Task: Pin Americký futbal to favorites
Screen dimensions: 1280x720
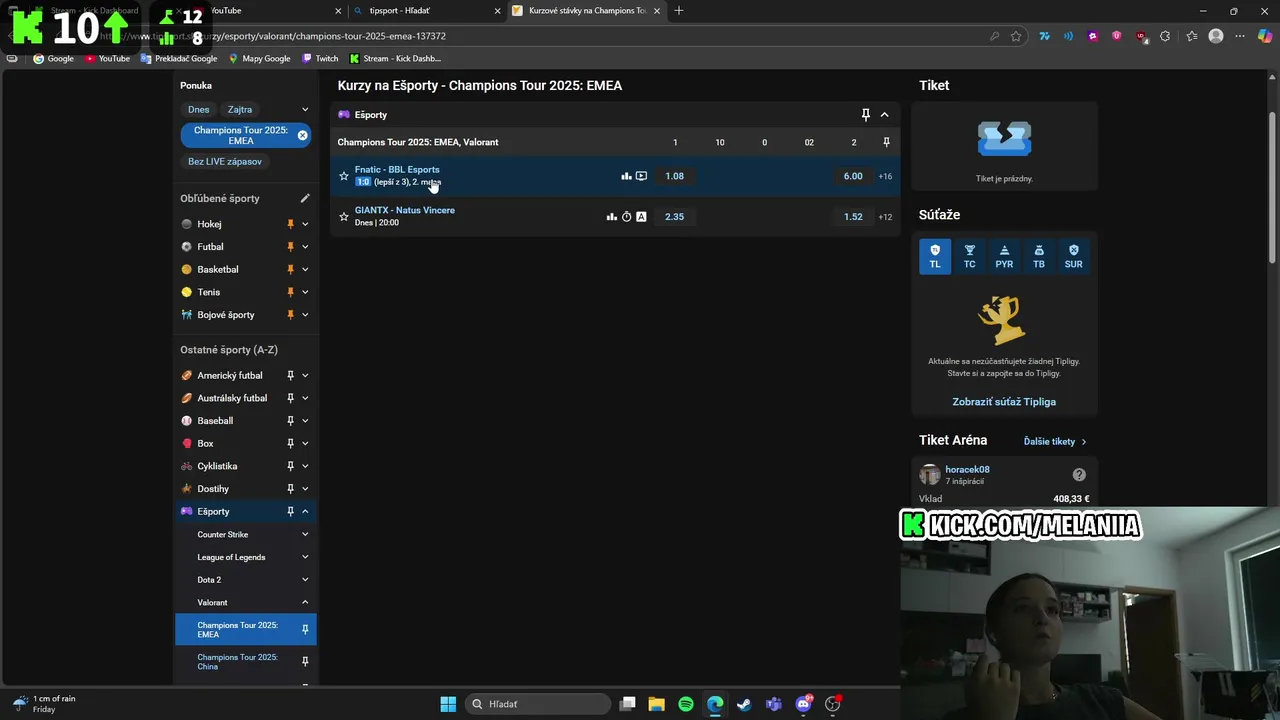Action: coord(291,375)
